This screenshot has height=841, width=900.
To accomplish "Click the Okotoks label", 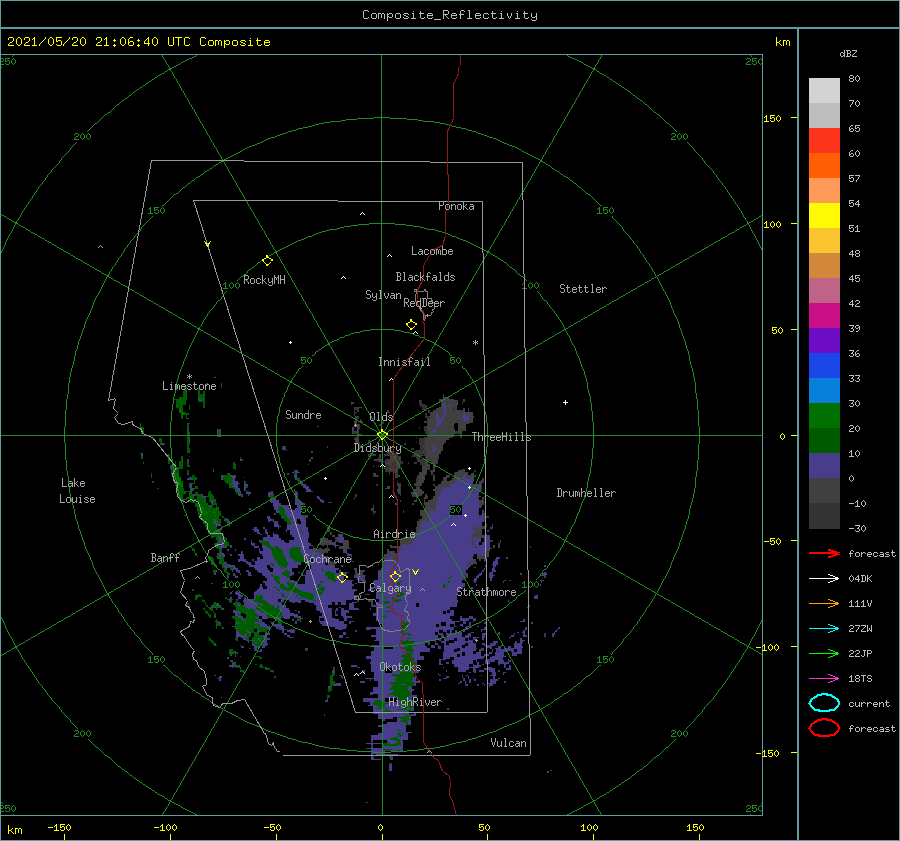I will pos(400,667).
